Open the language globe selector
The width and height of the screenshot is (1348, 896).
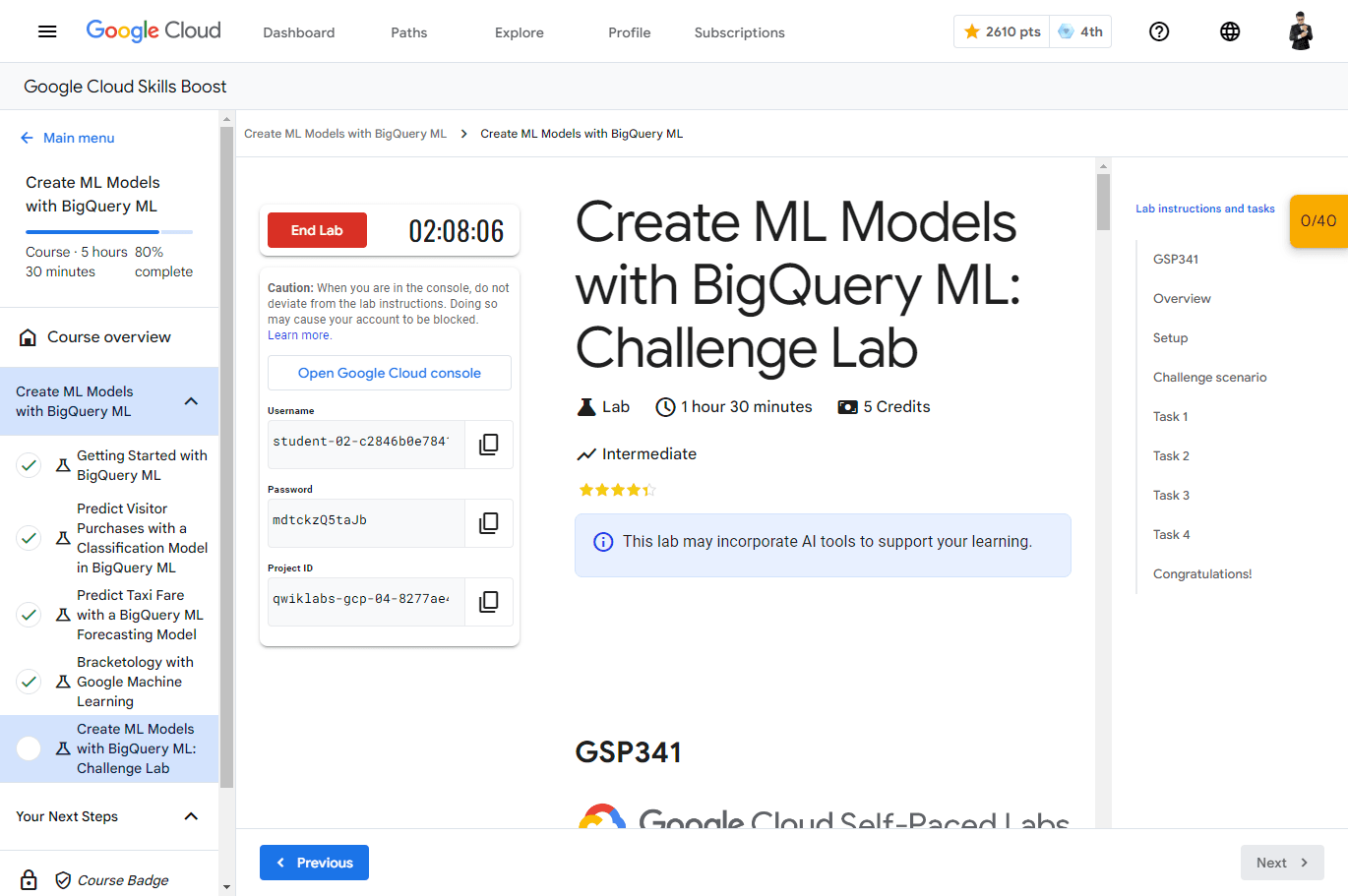coord(1230,31)
